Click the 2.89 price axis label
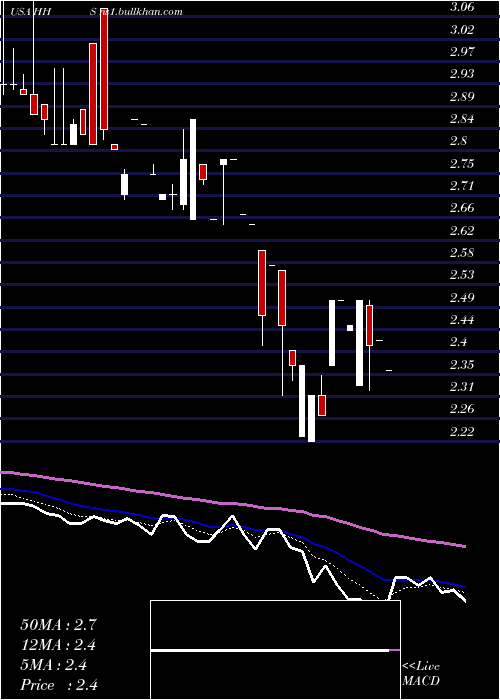 pos(462,96)
